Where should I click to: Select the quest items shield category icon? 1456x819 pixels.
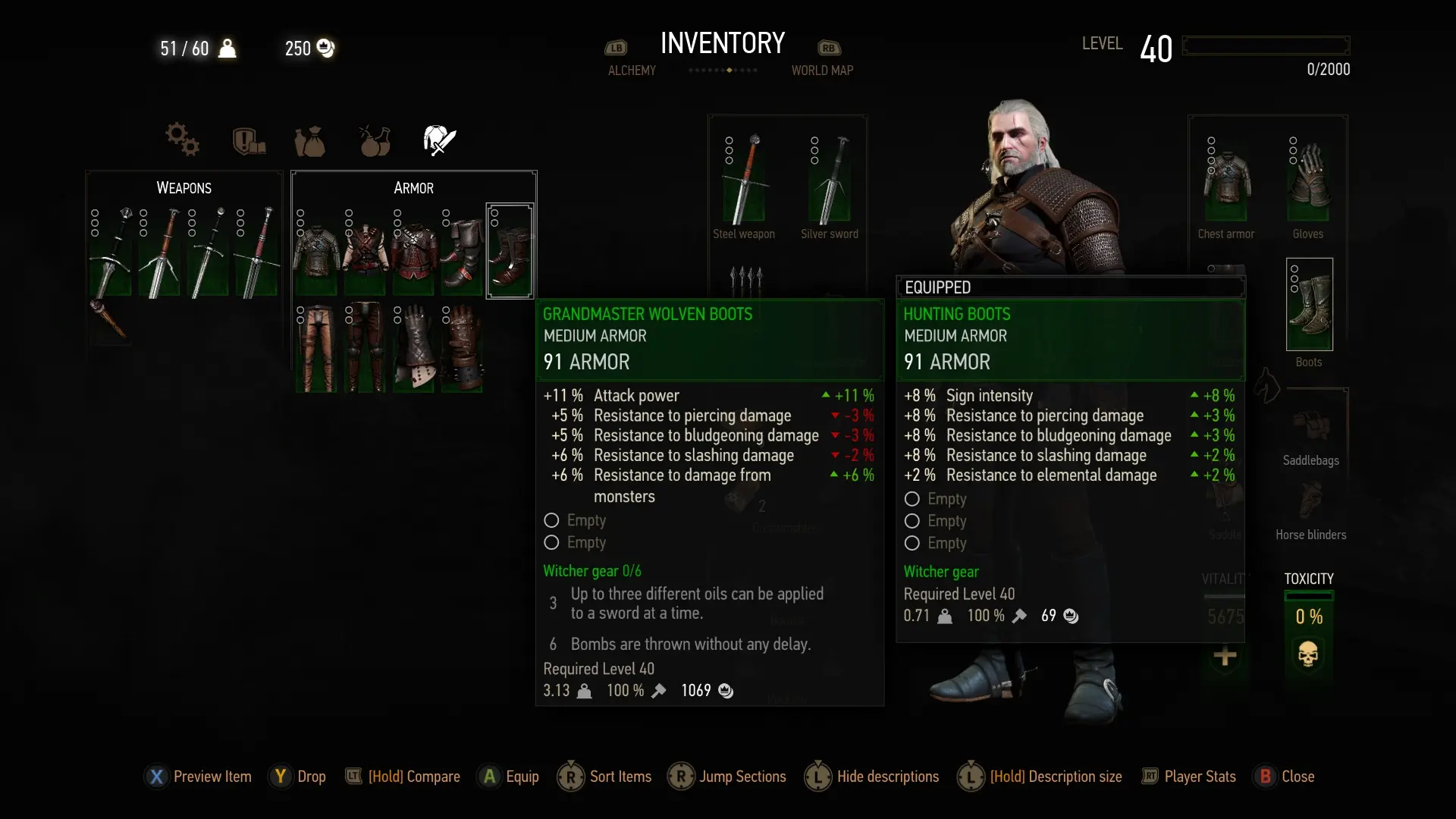click(x=248, y=140)
